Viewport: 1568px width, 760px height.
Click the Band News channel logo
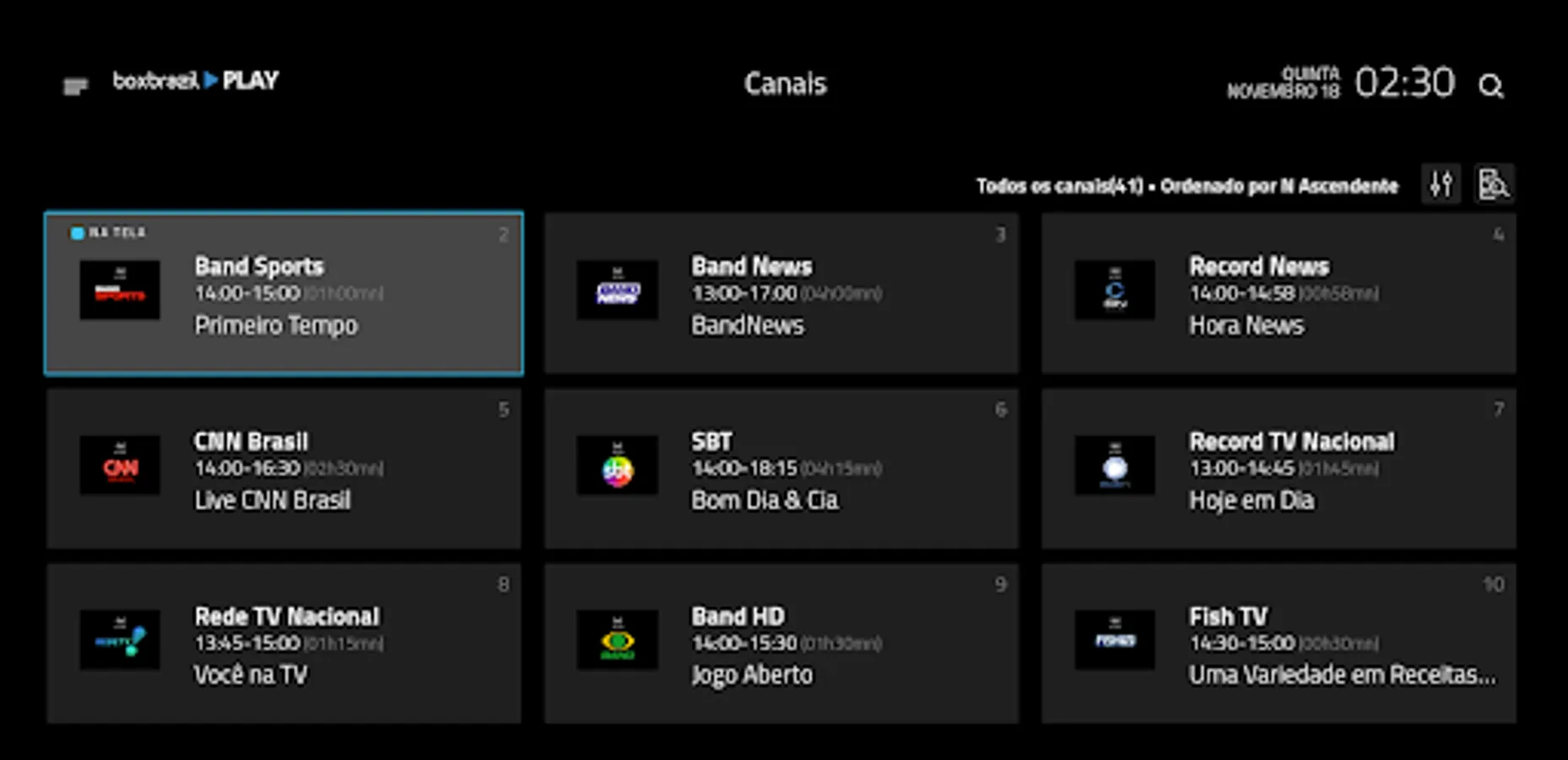point(618,290)
